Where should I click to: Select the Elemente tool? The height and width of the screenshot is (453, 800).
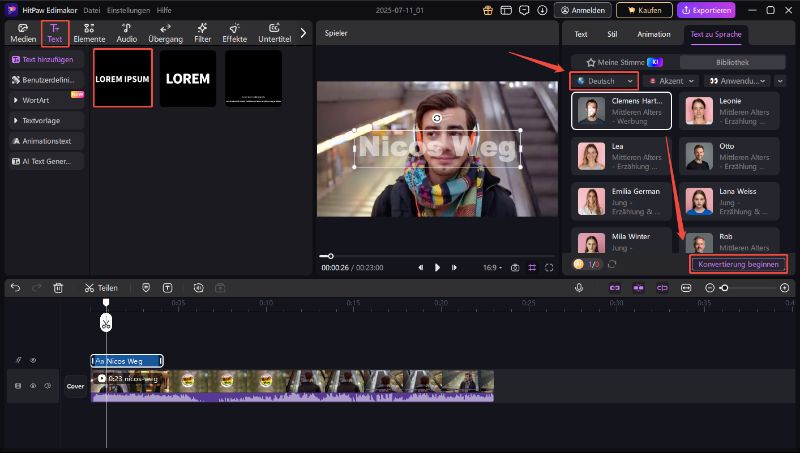[x=89, y=33]
